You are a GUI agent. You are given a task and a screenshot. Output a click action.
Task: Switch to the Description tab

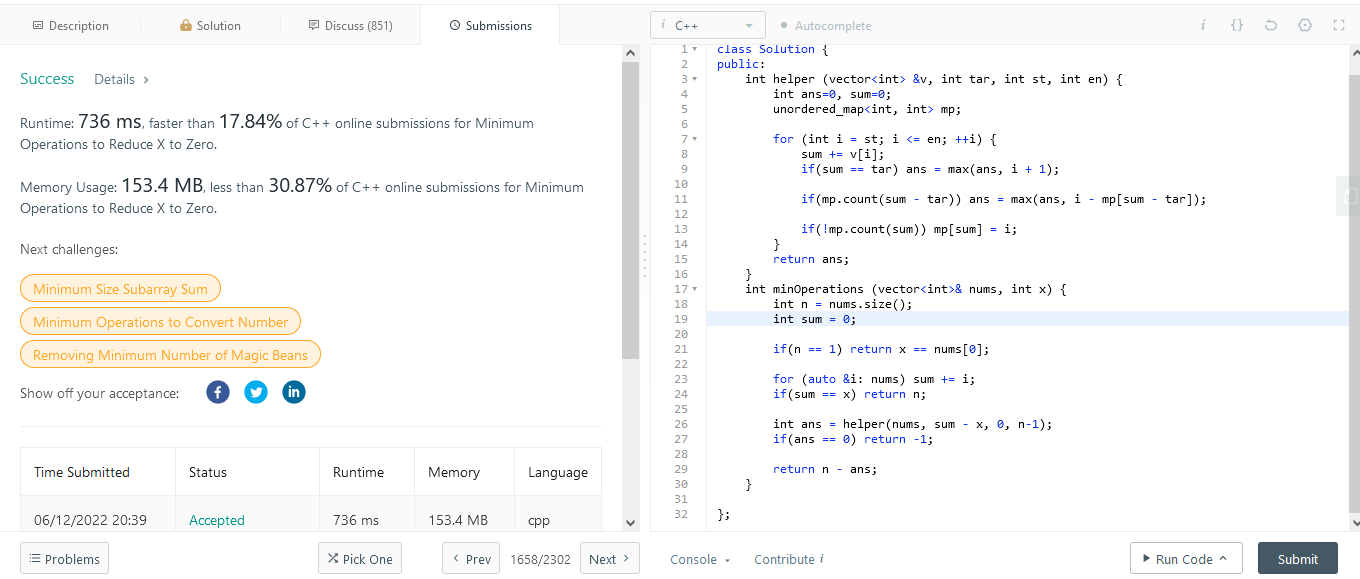70,25
